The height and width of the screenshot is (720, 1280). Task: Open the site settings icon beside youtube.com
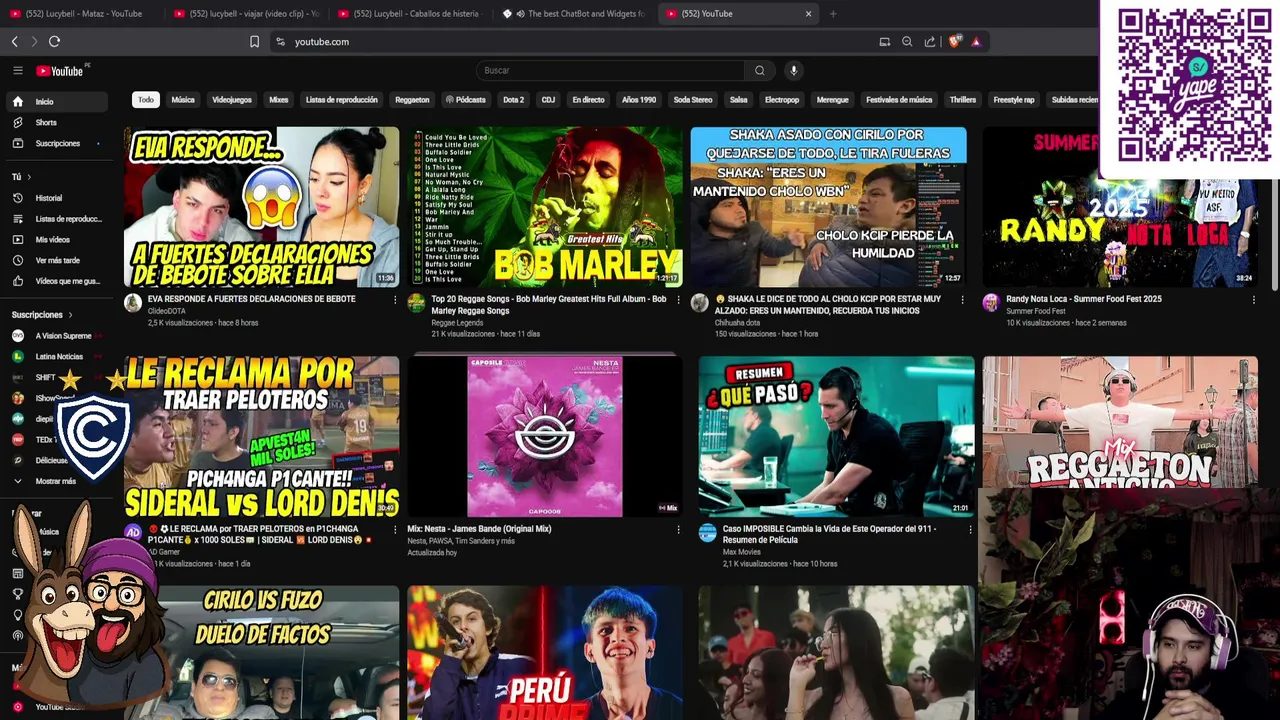point(280,42)
